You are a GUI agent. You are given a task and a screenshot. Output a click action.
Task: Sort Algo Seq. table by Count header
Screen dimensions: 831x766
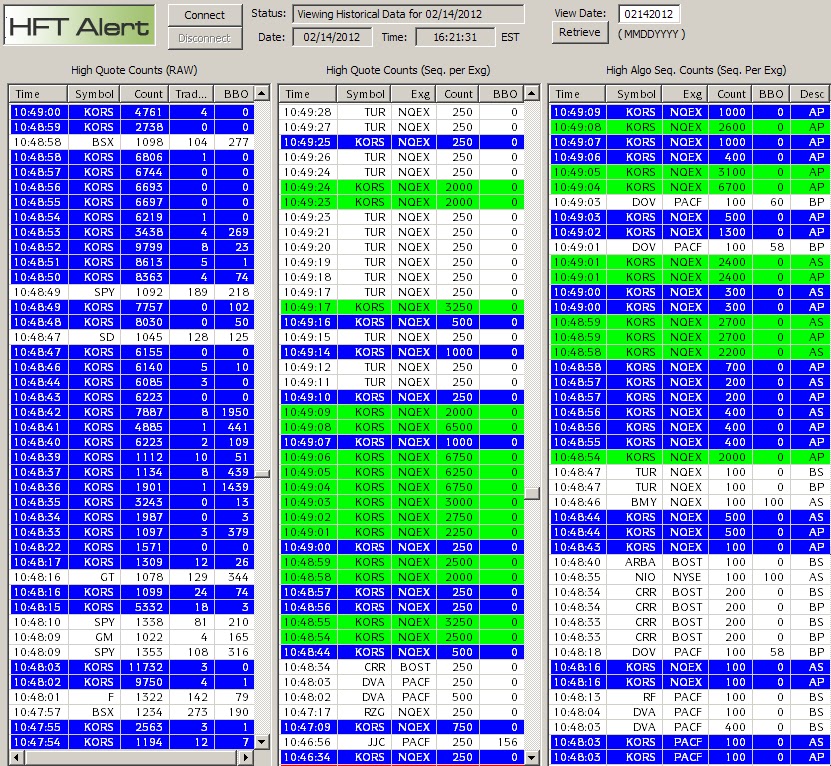[x=732, y=94]
